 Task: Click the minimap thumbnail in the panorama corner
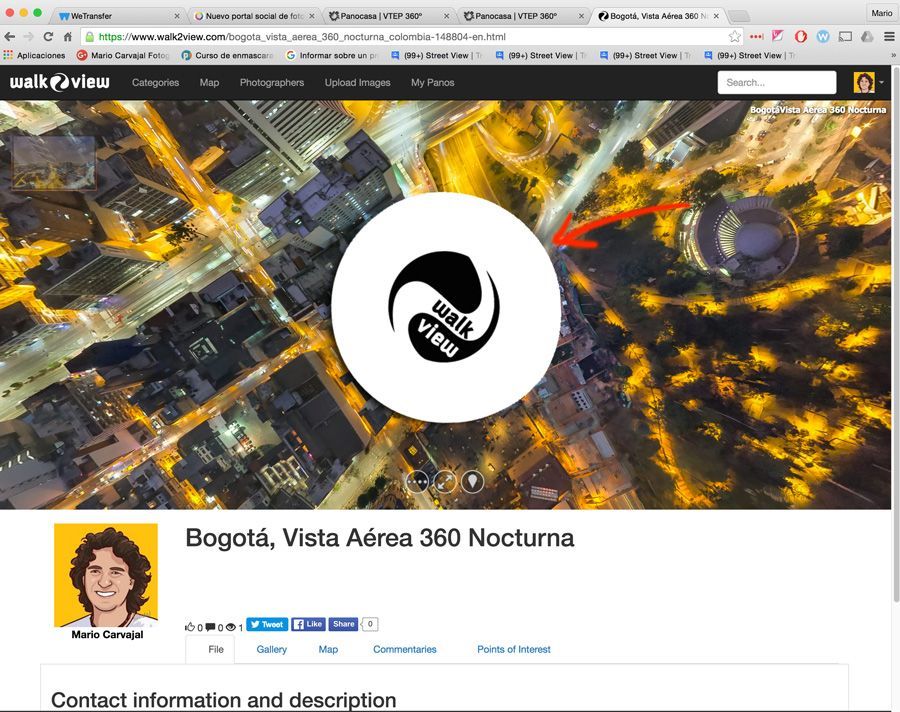tap(54, 162)
